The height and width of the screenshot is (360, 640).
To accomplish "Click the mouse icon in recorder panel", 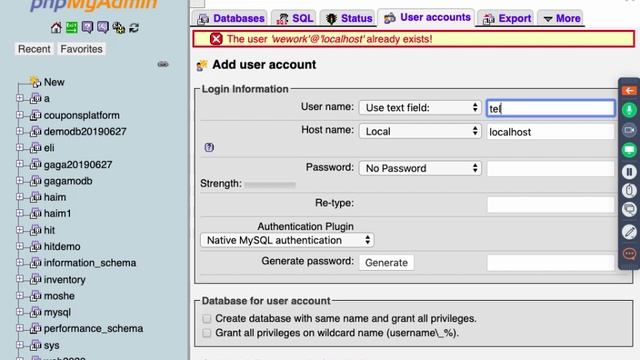I will (629, 191).
